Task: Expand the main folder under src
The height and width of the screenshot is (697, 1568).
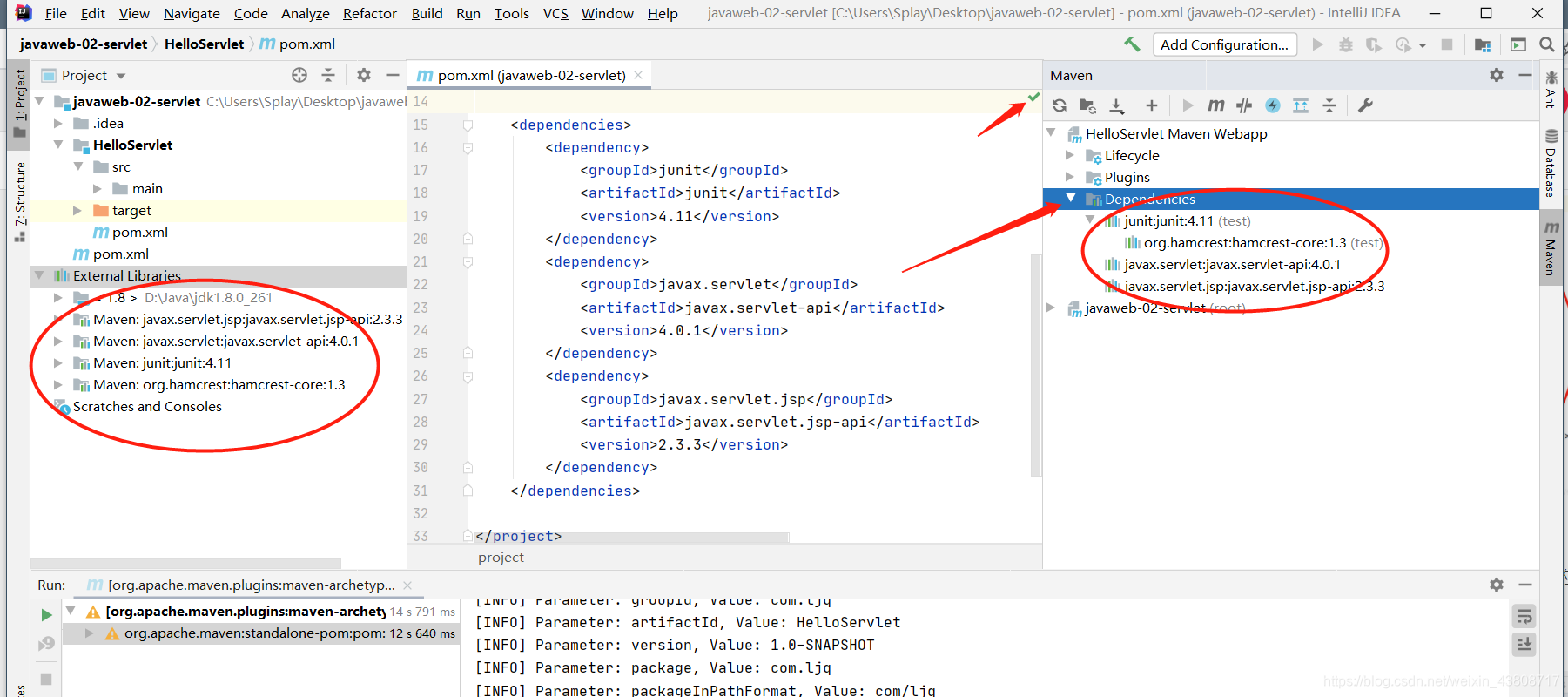Action: (97, 189)
